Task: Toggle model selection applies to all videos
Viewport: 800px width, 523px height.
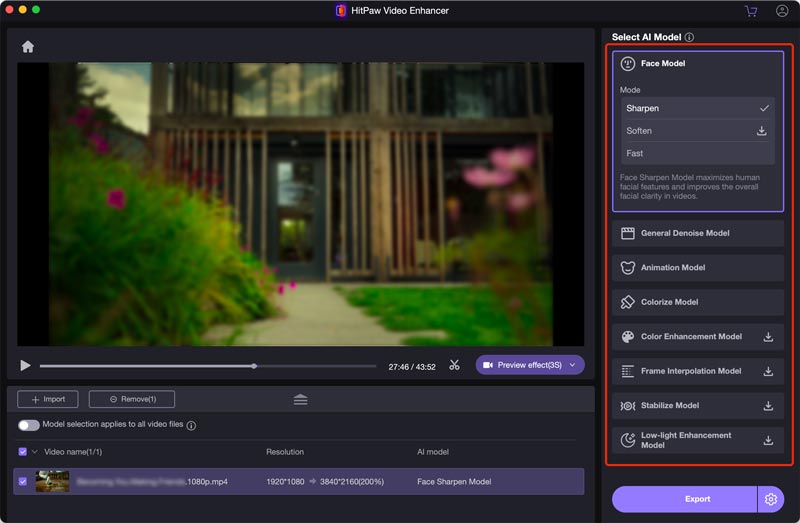Action: pyautogui.click(x=29, y=425)
